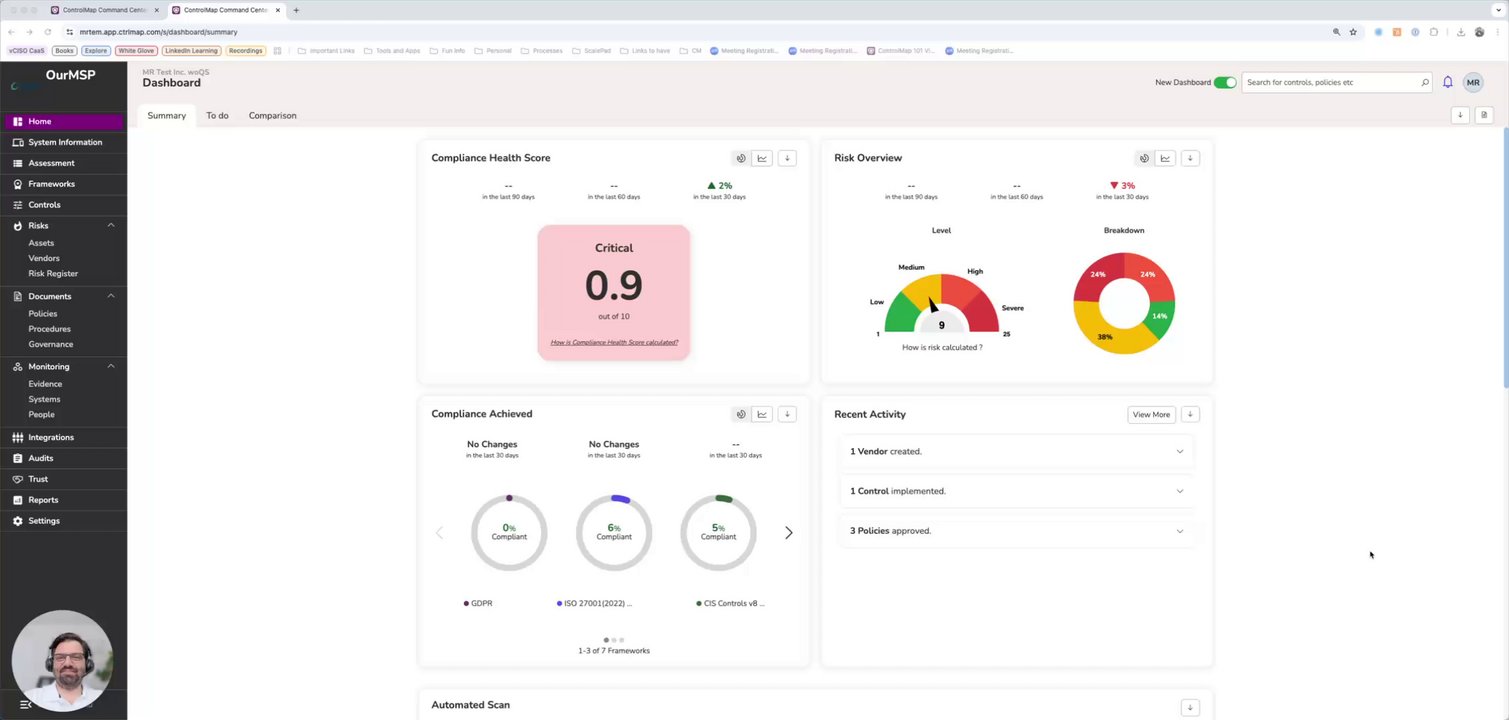Image resolution: width=1509 pixels, height=720 pixels.
Task: Open People under Monitoring
Action: click(x=41, y=414)
